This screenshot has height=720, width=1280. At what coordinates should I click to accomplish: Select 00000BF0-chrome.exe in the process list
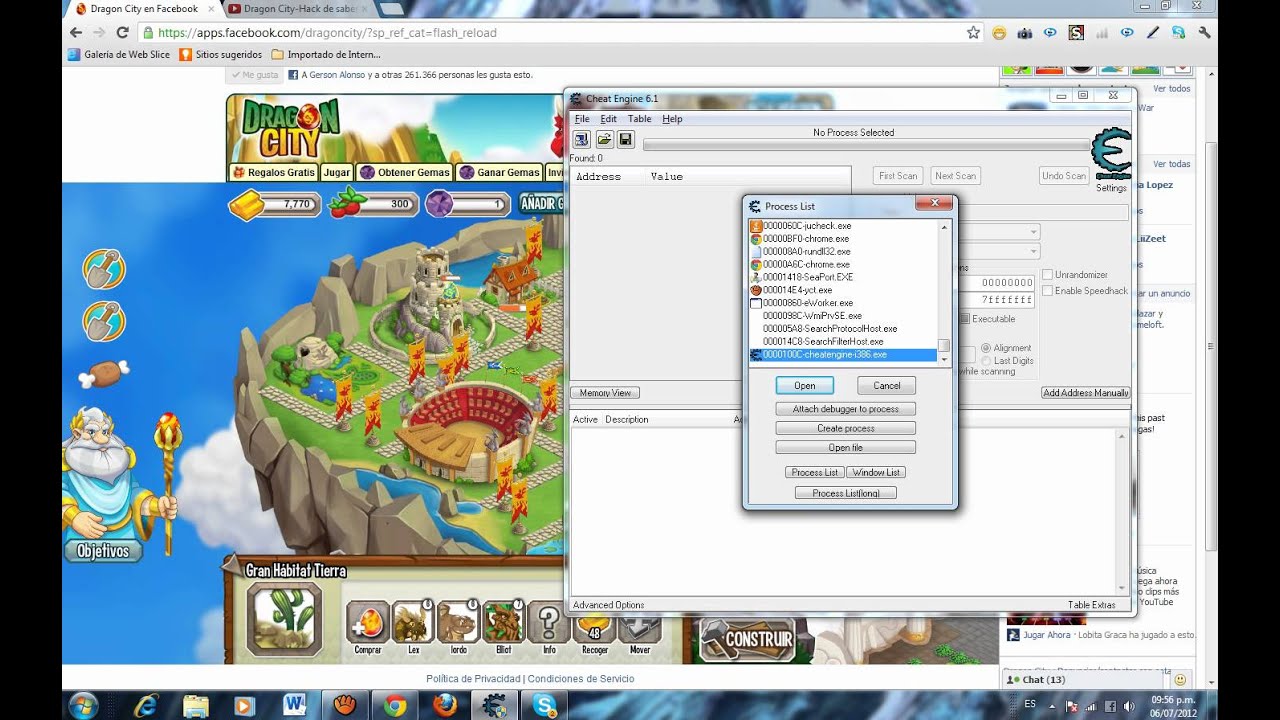click(843, 239)
